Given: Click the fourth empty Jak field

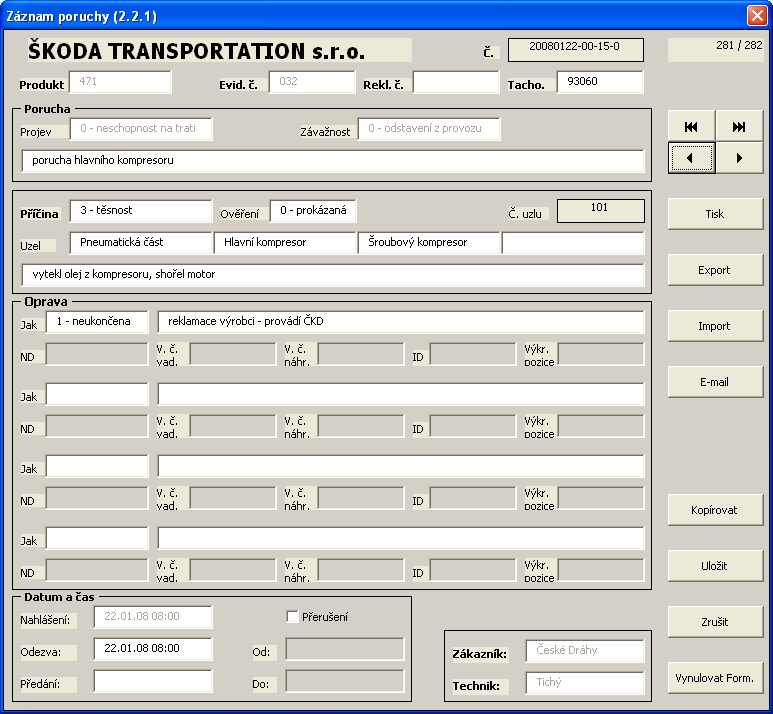Looking at the screenshot, I should pyautogui.click(x=97, y=538).
